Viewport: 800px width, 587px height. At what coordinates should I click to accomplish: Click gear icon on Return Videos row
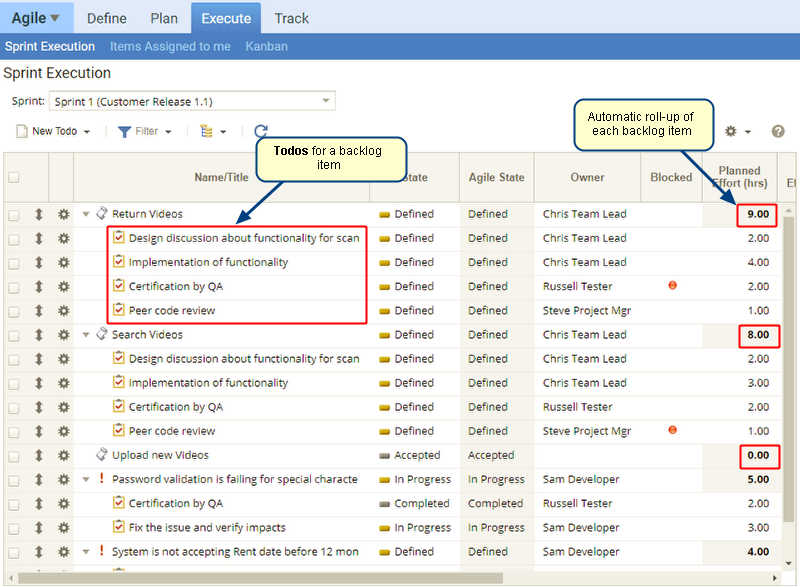coord(63,214)
